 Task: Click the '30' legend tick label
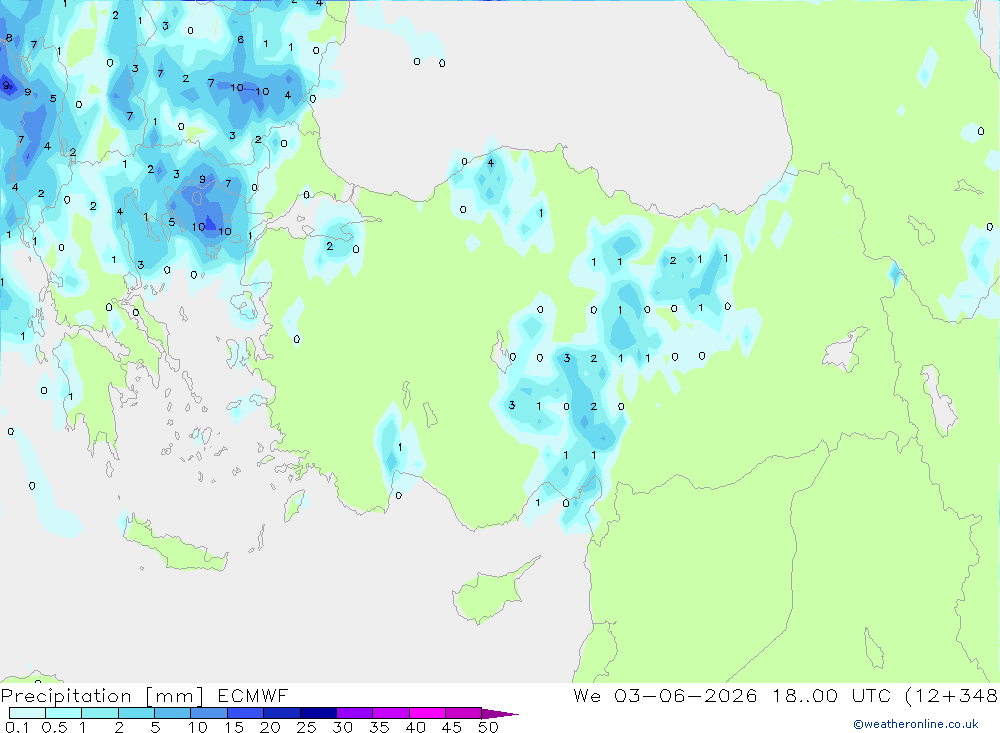click(343, 727)
